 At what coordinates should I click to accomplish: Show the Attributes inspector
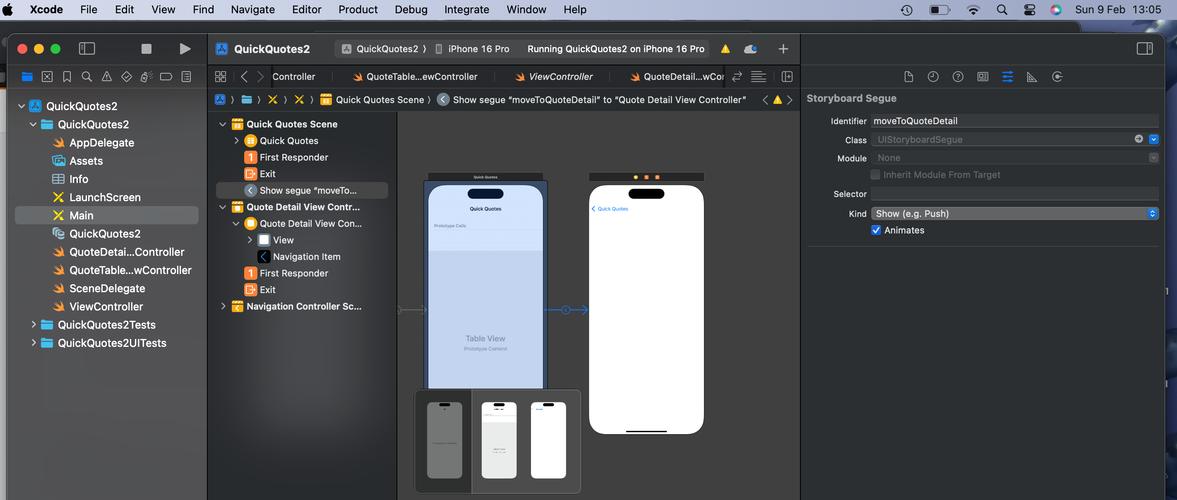1007,77
